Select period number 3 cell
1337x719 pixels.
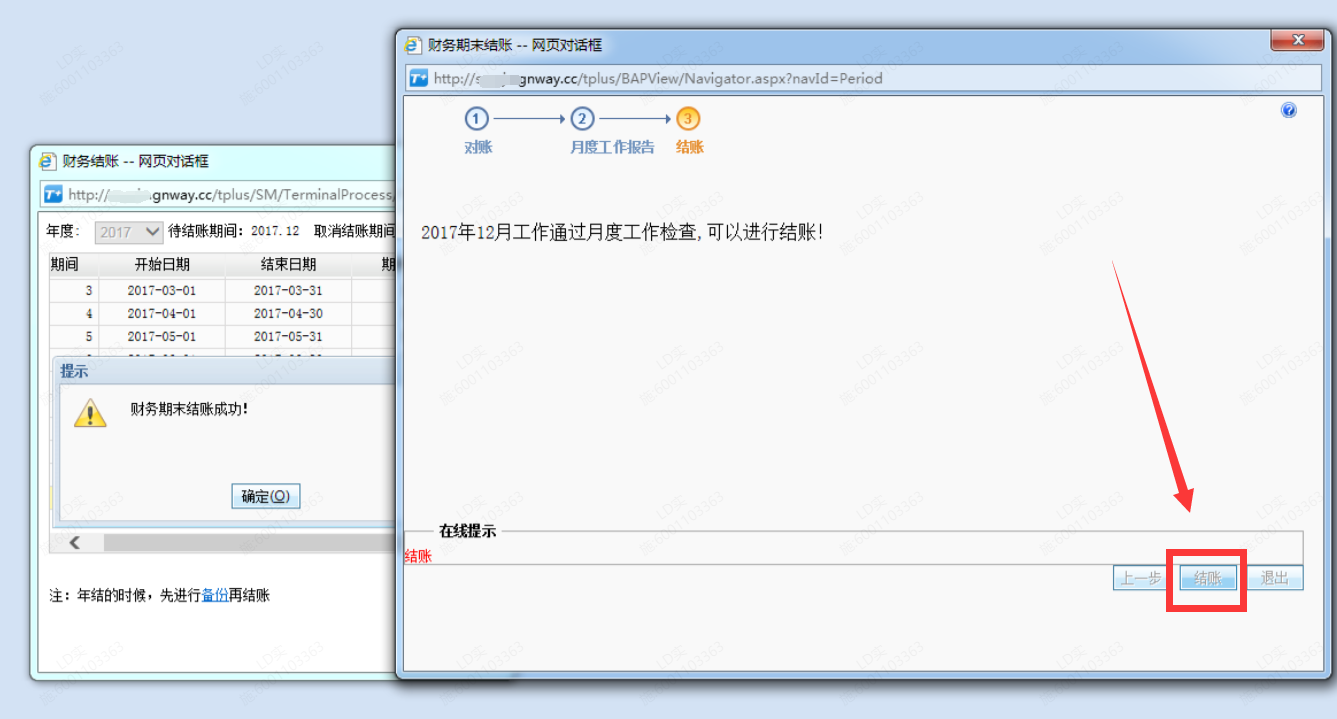pos(75,290)
